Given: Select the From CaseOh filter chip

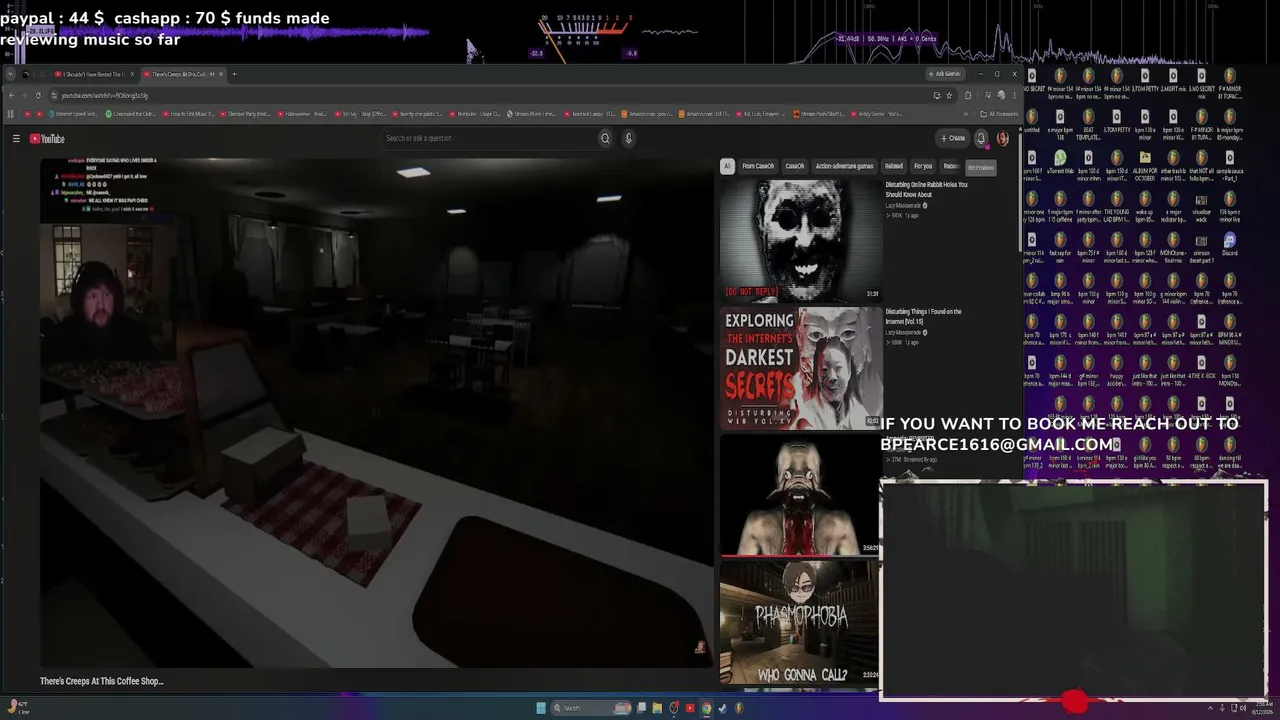Looking at the screenshot, I should click(757, 166).
